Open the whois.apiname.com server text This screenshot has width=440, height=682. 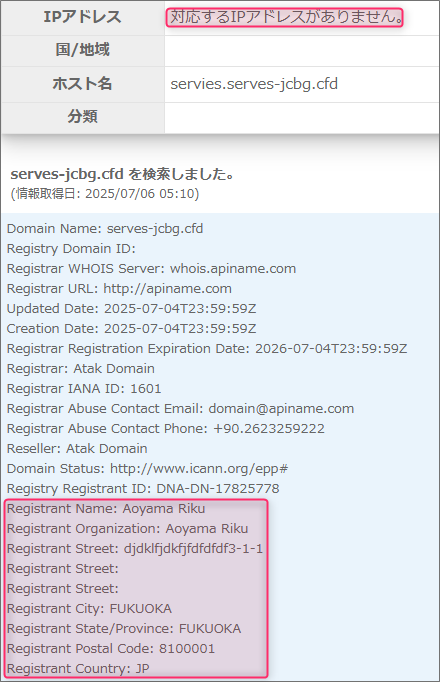click(x=233, y=268)
